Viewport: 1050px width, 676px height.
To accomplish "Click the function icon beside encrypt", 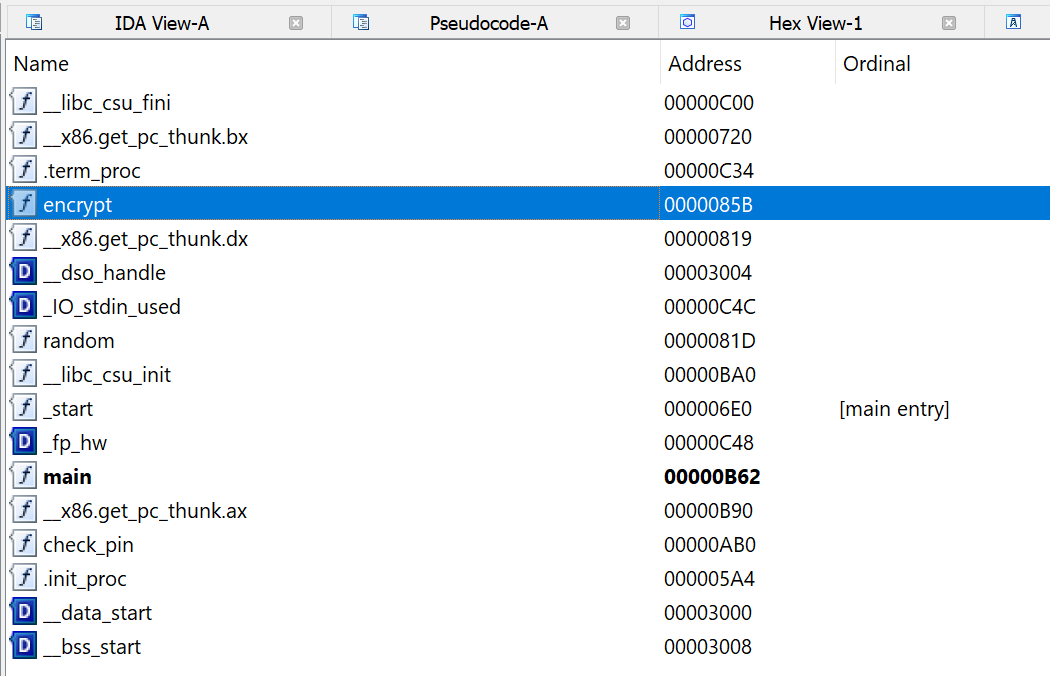I will (23, 205).
